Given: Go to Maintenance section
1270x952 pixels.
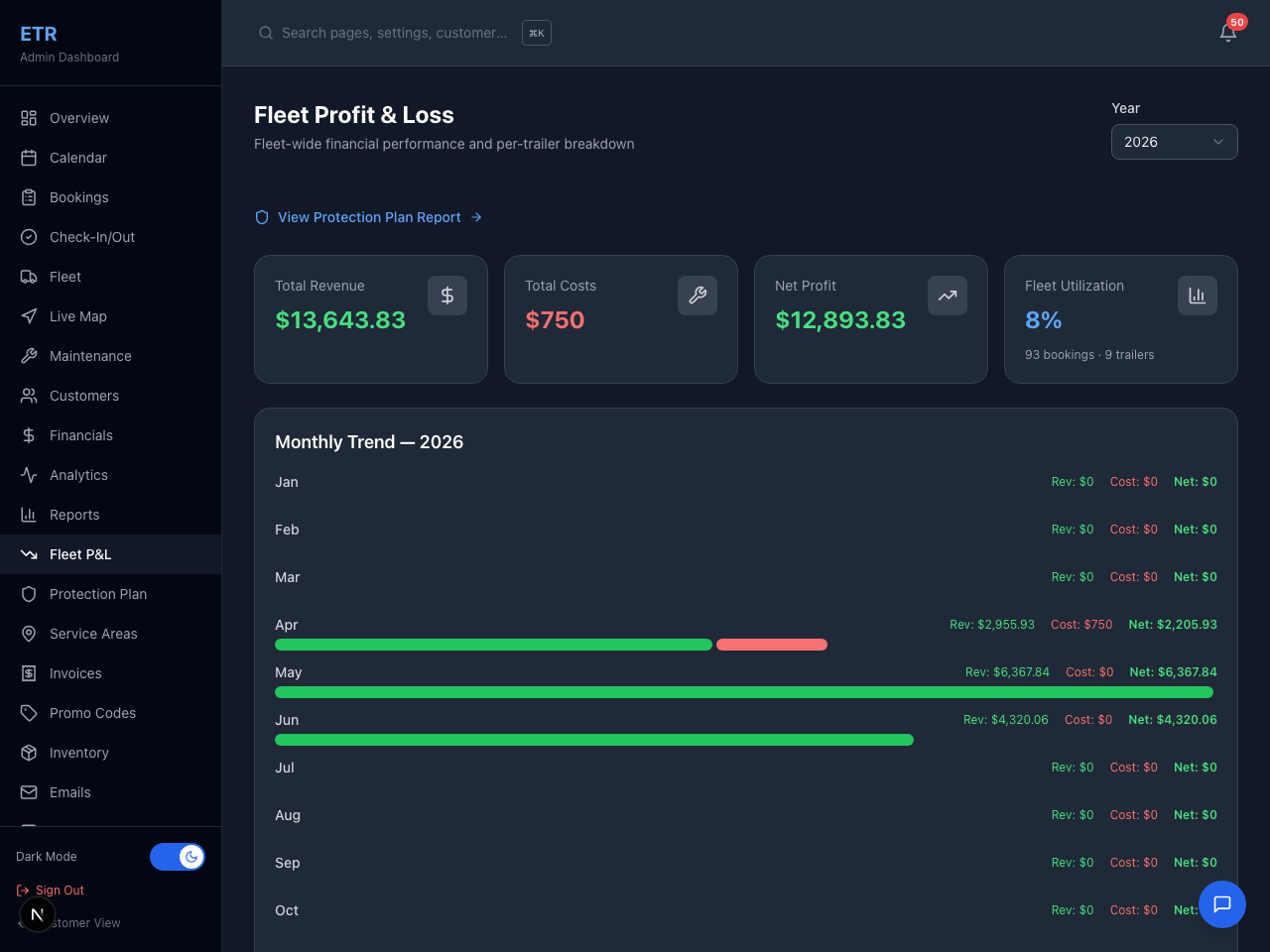Looking at the screenshot, I should (110, 356).
